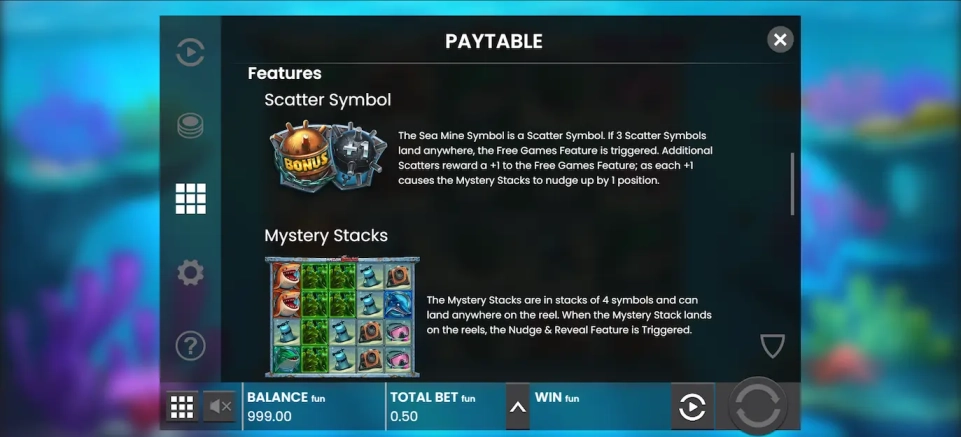Click the Bonus sea mine scatter symbol
Image resolution: width=961 pixels, height=437 pixels.
(x=300, y=158)
